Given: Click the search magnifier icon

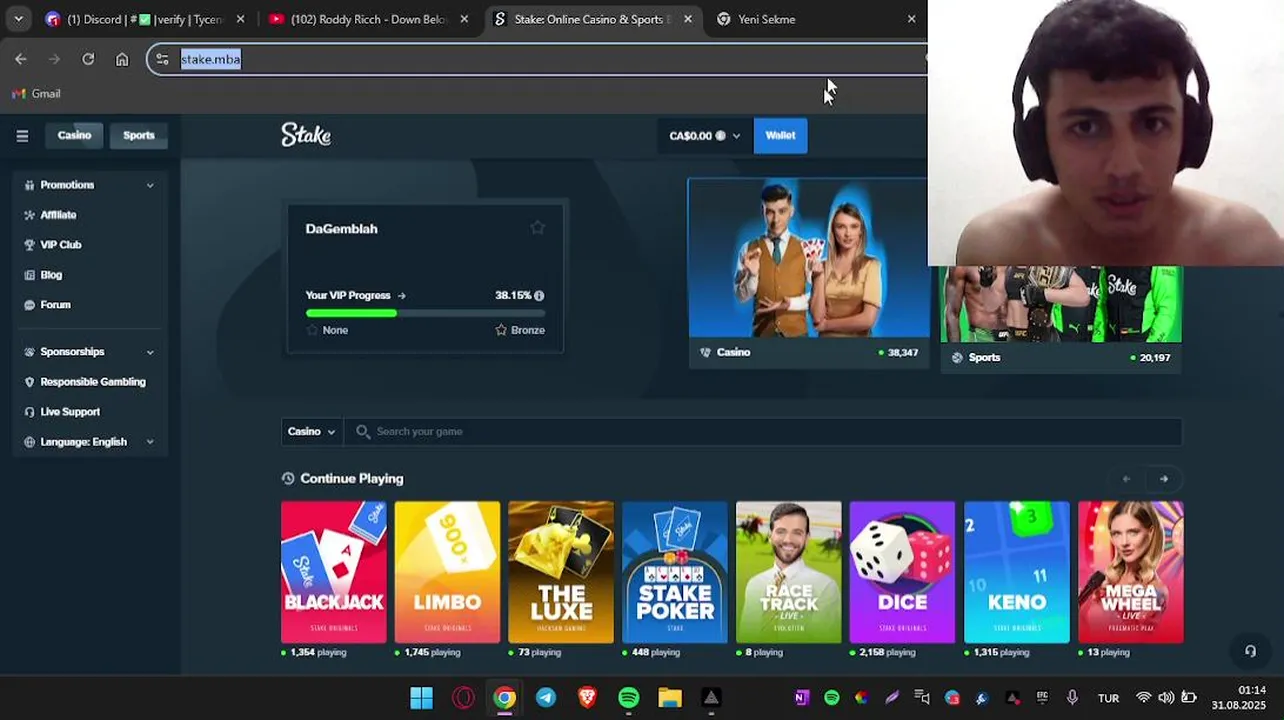Looking at the screenshot, I should click(x=363, y=431).
